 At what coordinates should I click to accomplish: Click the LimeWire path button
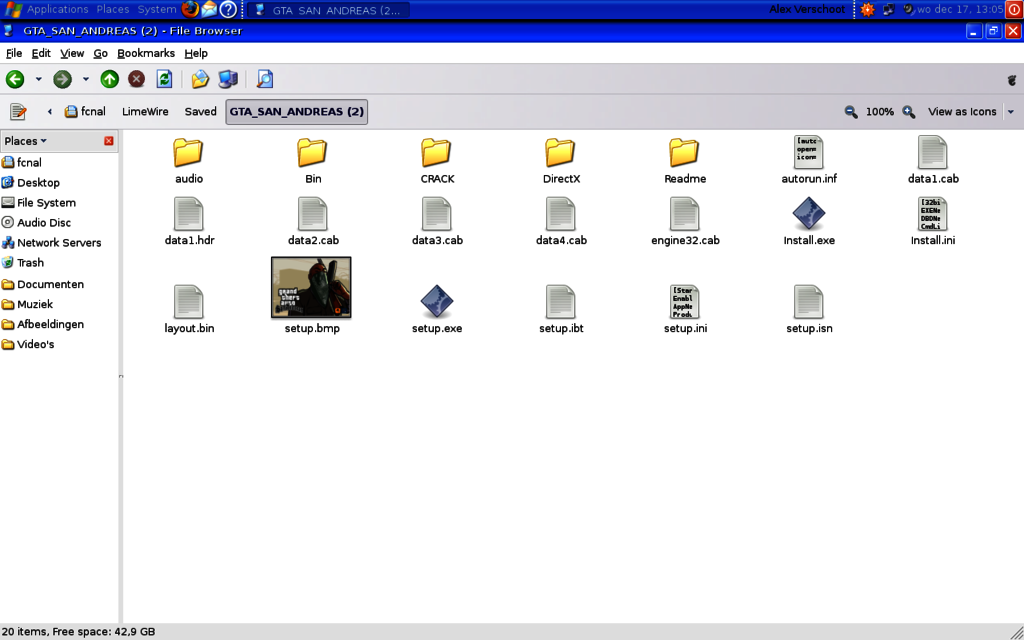144,111
